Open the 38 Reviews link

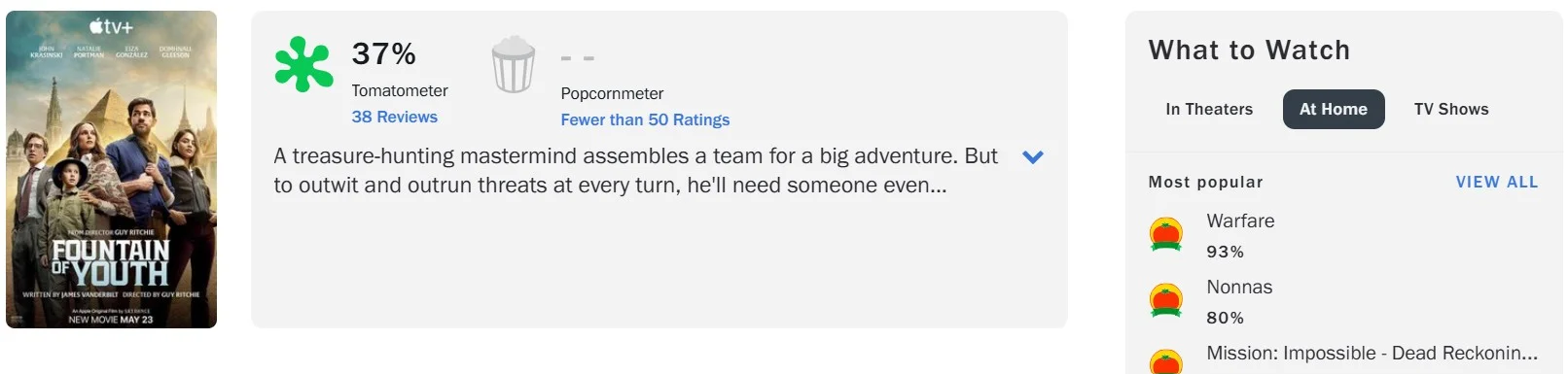[394, 117]
